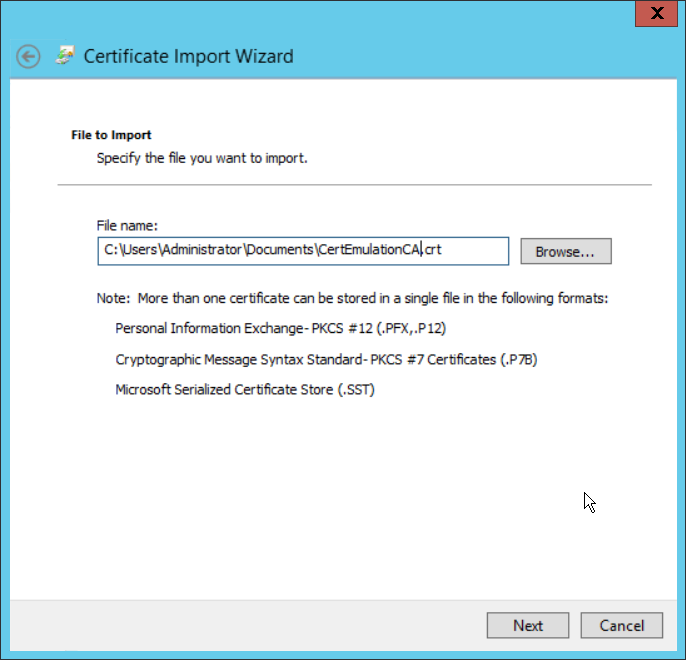This screenshot has width=686, height=660.
Task: Place cursor on "Documents" in the file path
Action: point(281,250)
